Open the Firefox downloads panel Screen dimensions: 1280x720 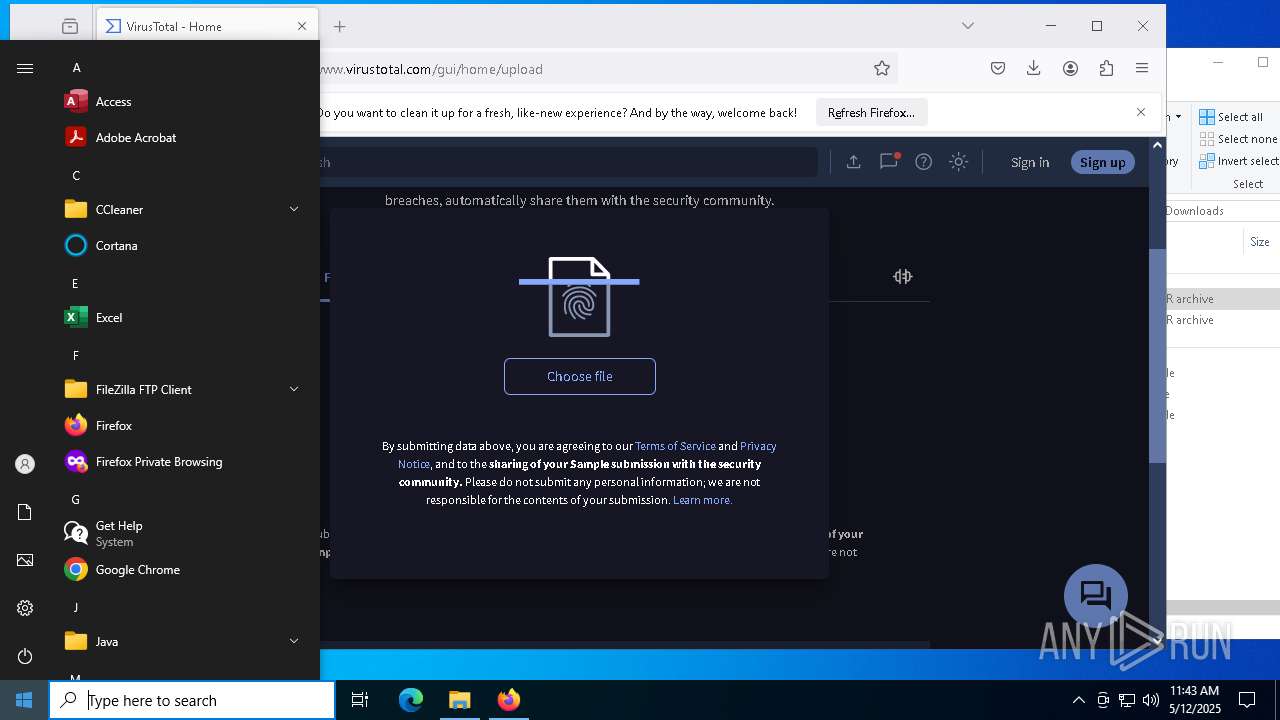click(x=1034, y=68)
